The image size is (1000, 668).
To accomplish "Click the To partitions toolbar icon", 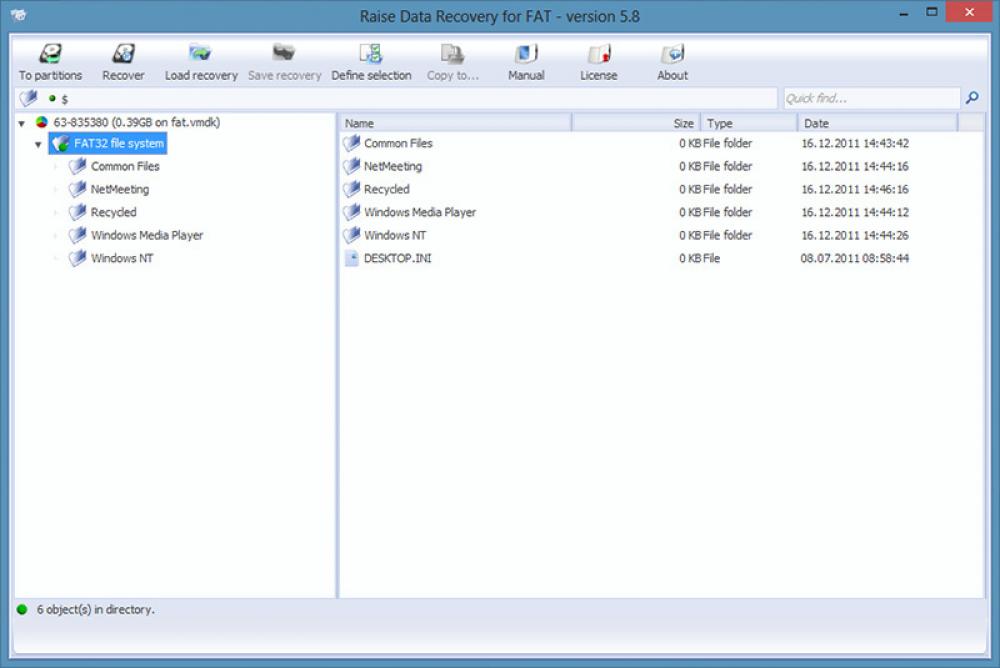I will (50, 58).
